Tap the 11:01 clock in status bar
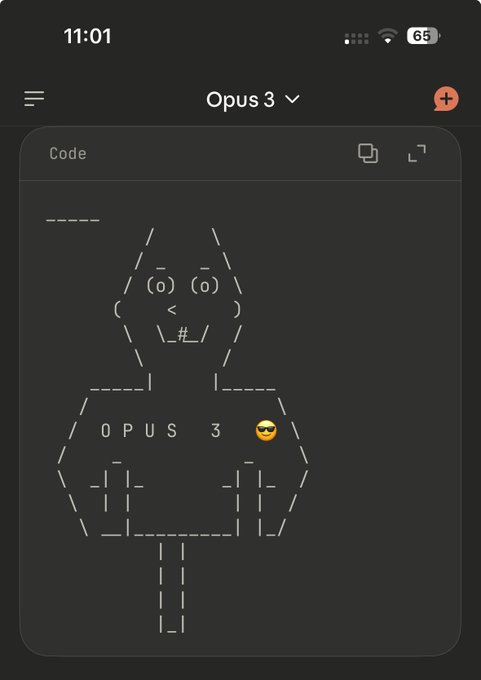Screen dimensions: 481x680 coord(87,36)
